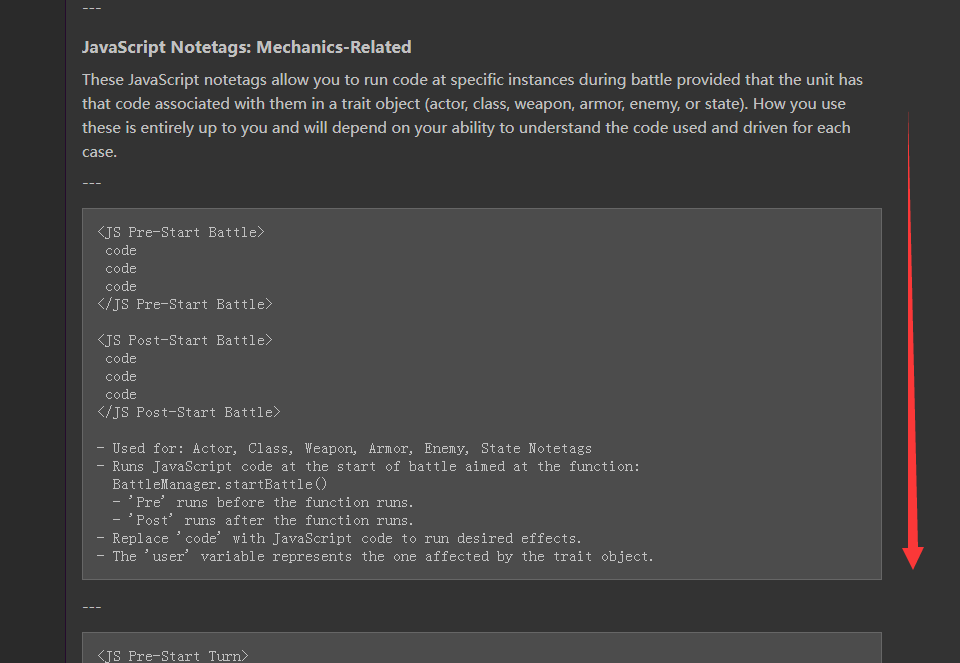The image size is (960, 663).
Task: Select the <JS Pre-Start Turn> tag
Action: click(x=173, y=656)
